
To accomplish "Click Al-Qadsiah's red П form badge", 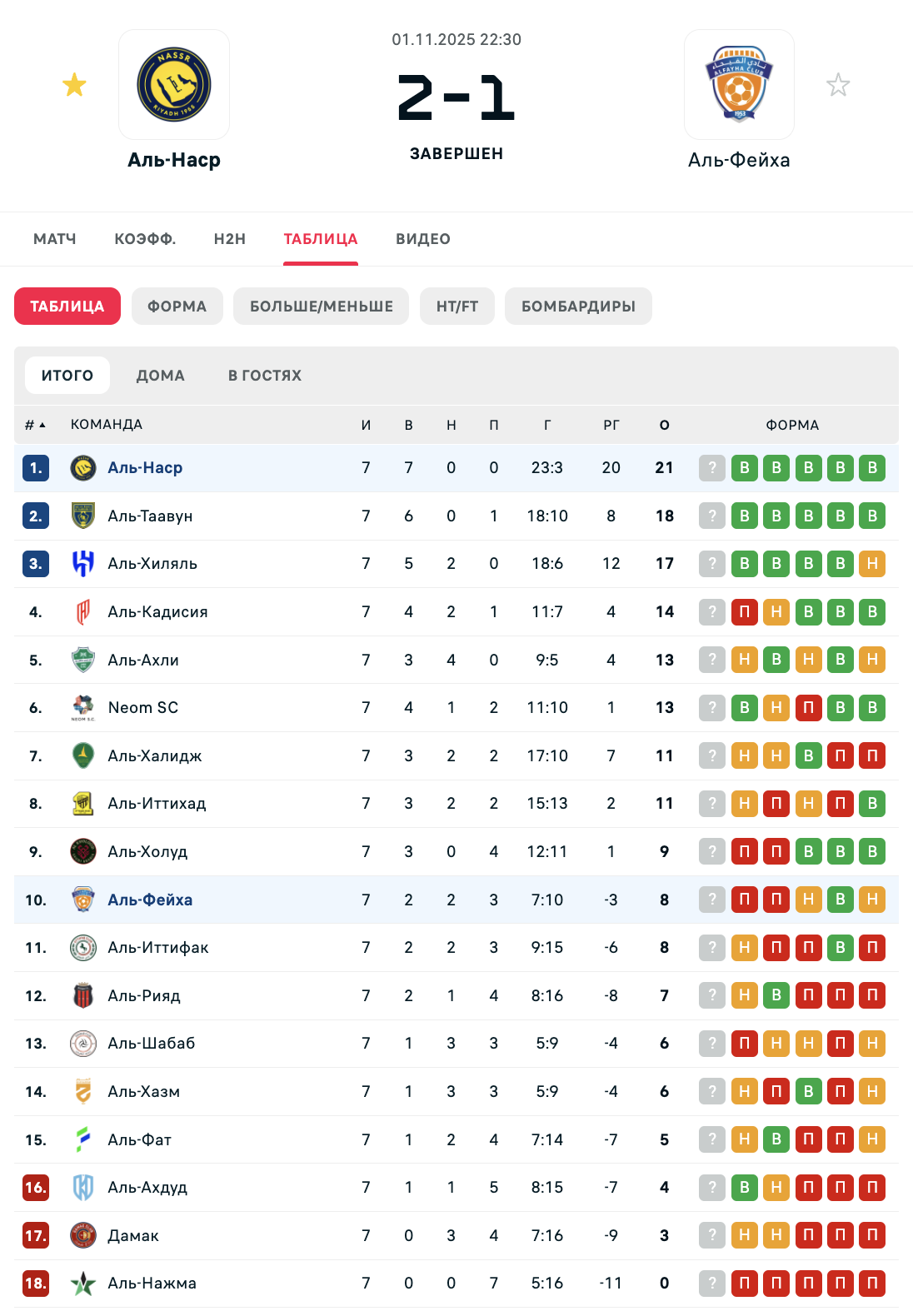I will [x=745, y=612].
